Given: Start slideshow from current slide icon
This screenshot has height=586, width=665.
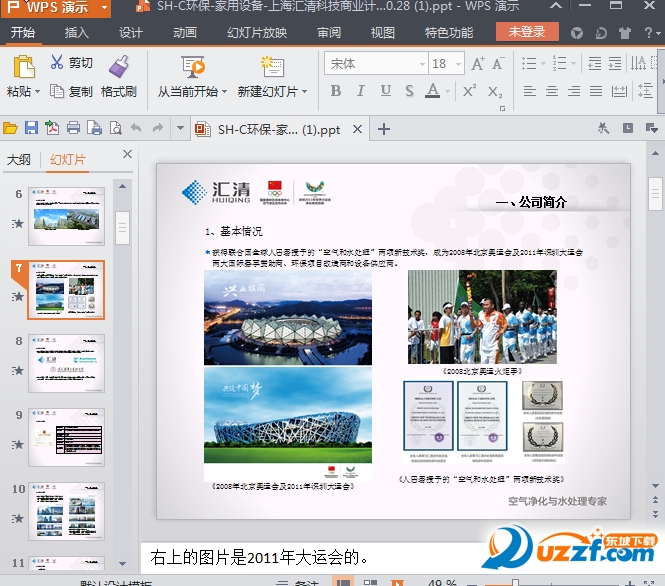Looking at the screenshot, I should coord(193,67).
